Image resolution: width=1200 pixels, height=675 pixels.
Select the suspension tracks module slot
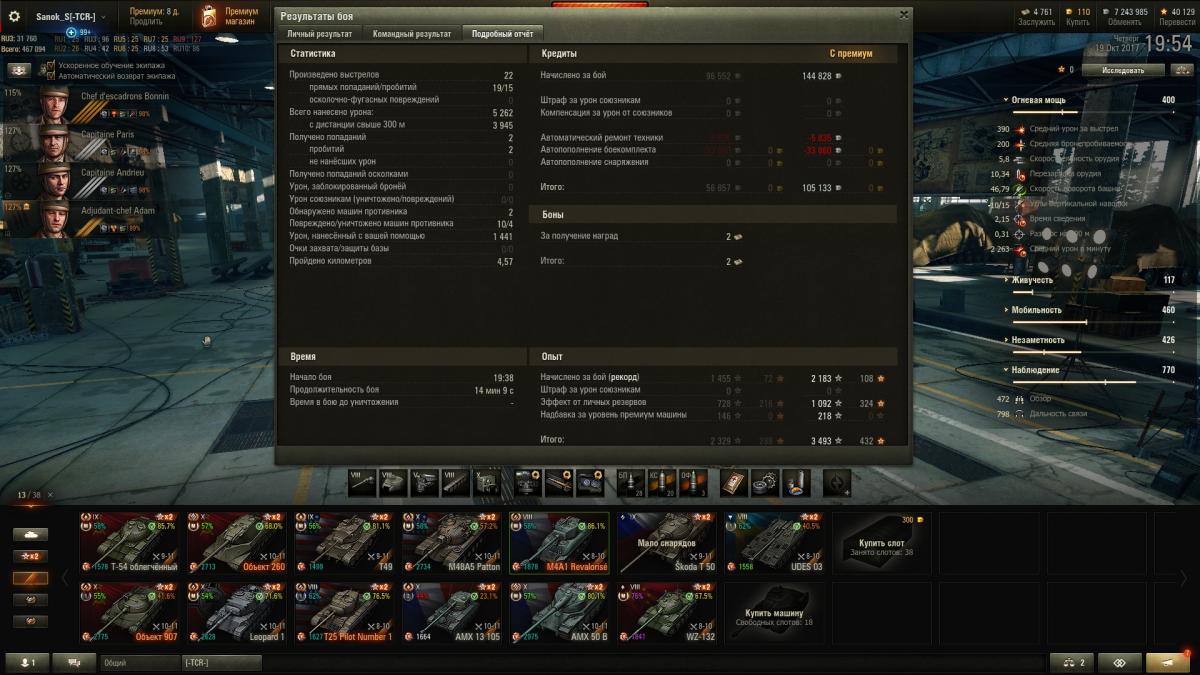[x=455, y=482]
